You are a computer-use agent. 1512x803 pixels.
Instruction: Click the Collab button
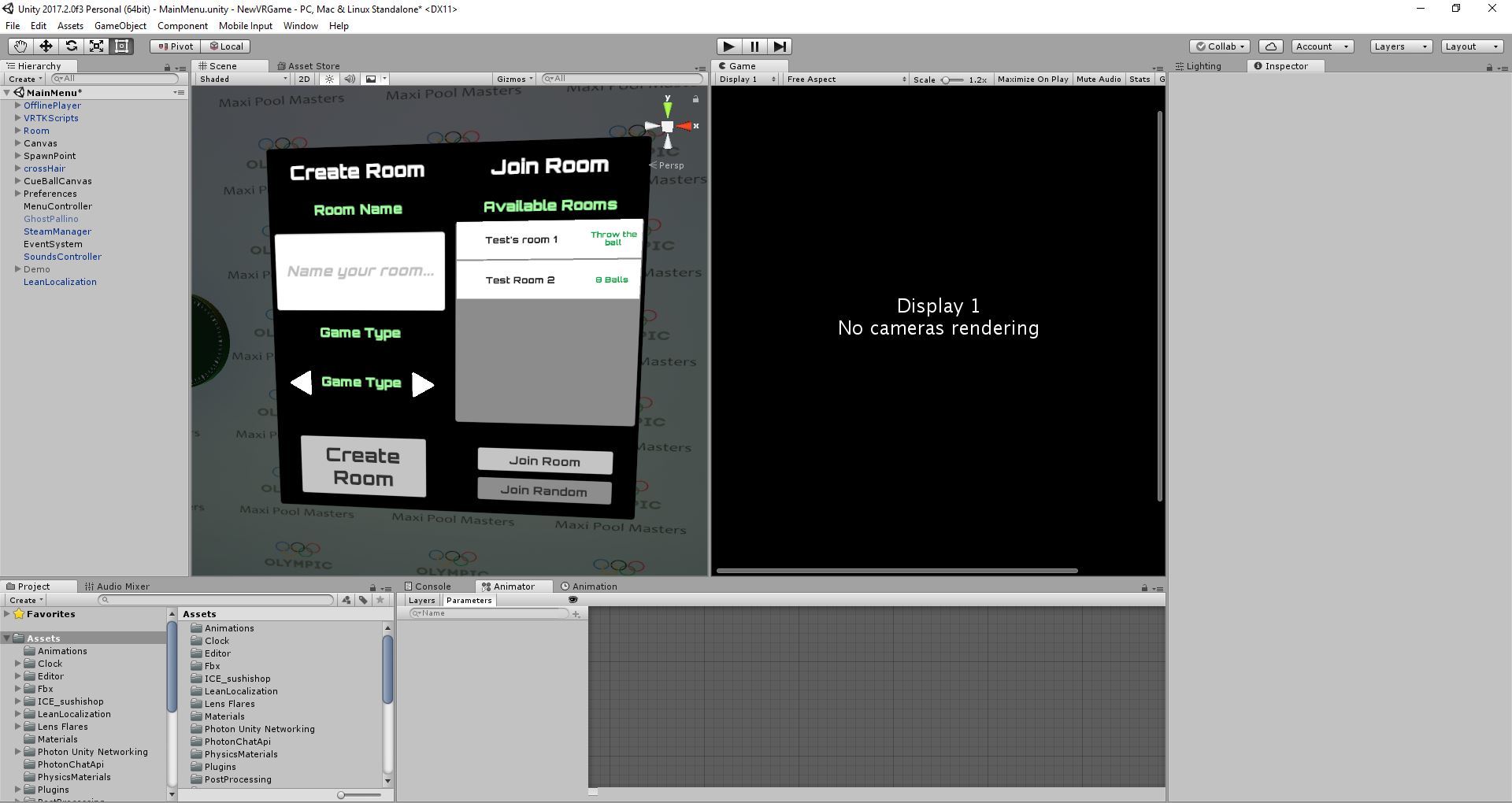click(1220, 46)
